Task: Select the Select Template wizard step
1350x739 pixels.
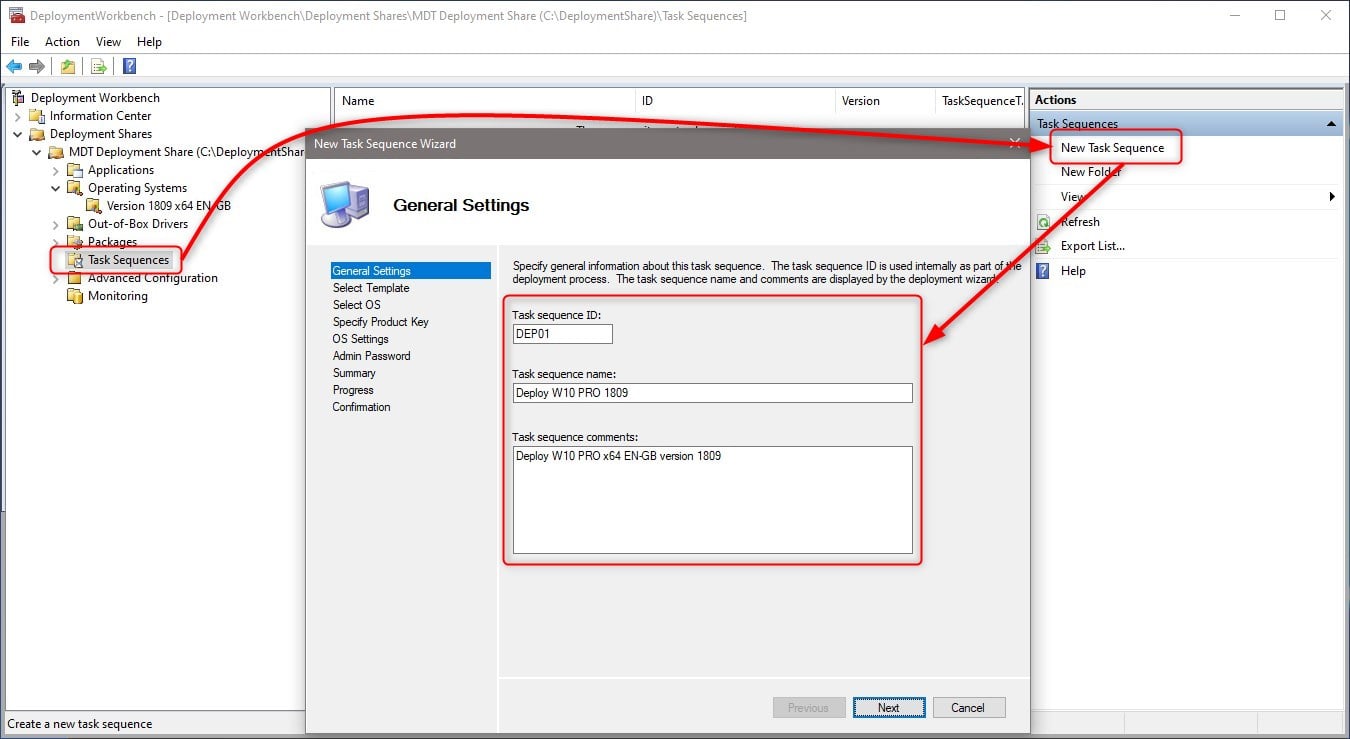Action: (371, 288)
